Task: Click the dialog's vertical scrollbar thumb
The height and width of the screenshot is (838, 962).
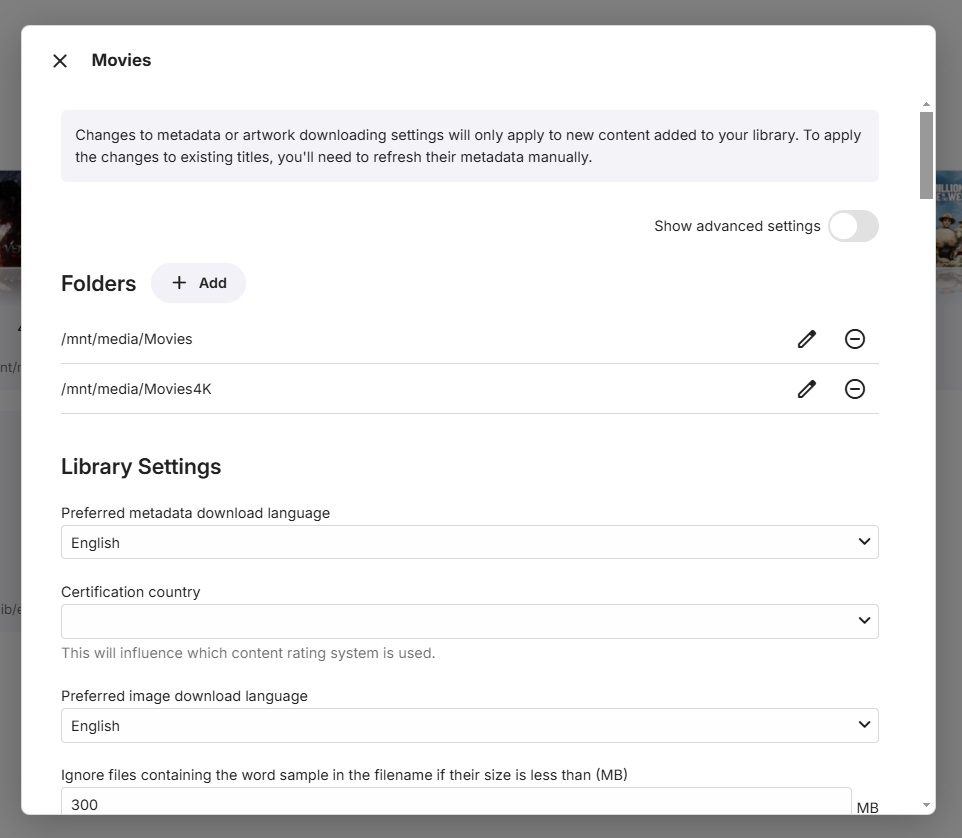Action: pyautogui.click(x=926, y=155)
